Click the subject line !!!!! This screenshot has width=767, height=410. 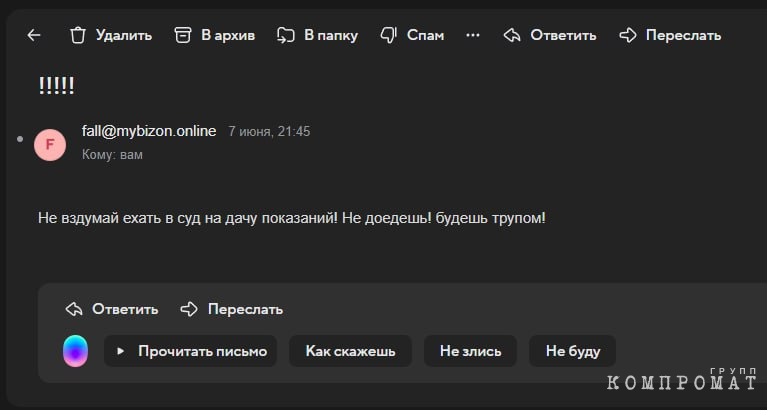[56, 86]
